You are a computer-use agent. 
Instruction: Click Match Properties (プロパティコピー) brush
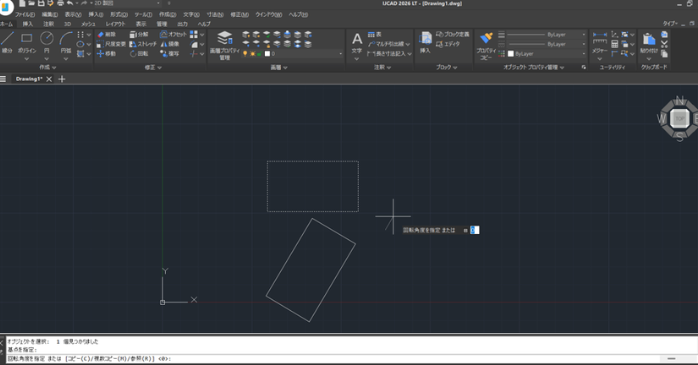[486, 45]
